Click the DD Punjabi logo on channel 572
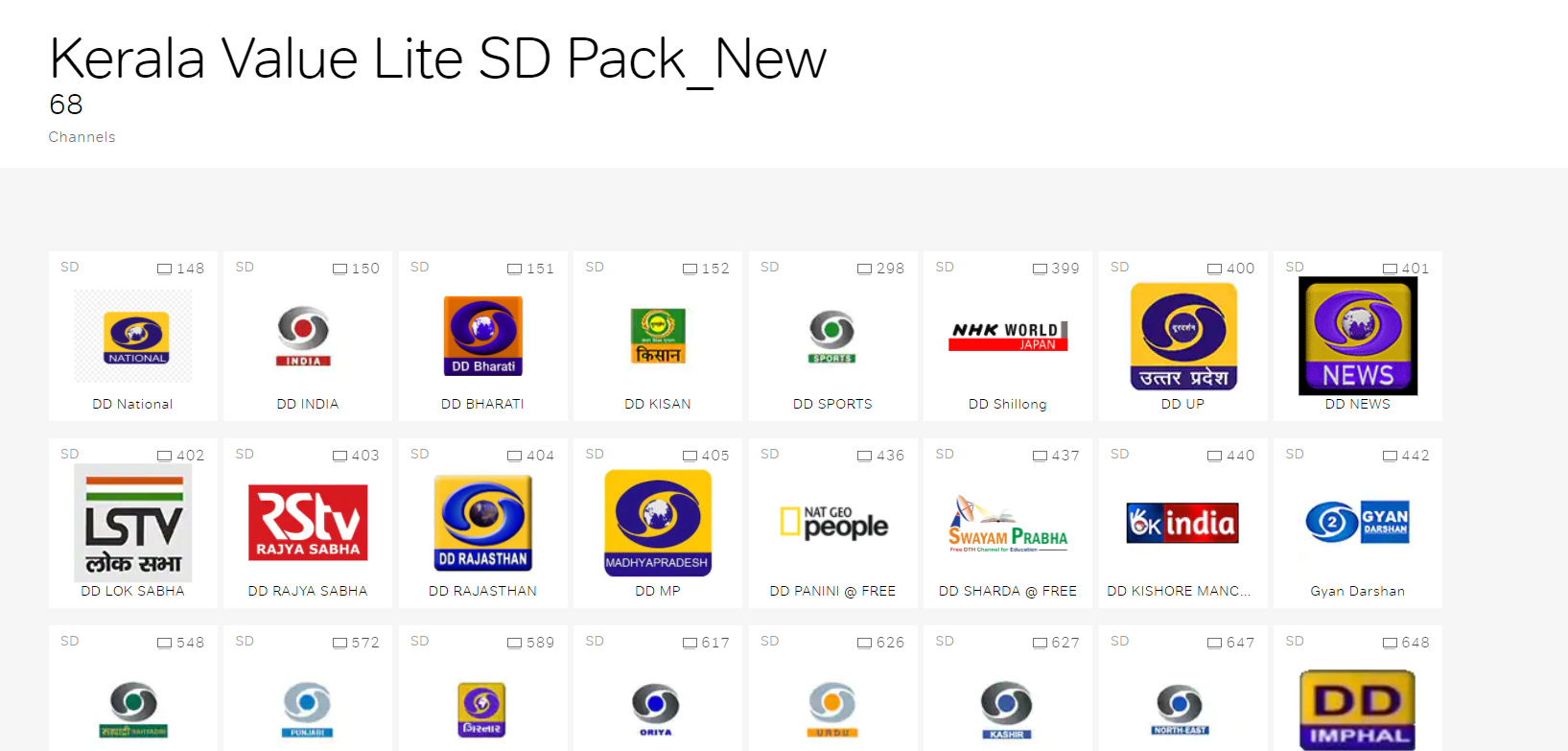The width and height of the screenshot is (1568, 751). coord(308,710)
